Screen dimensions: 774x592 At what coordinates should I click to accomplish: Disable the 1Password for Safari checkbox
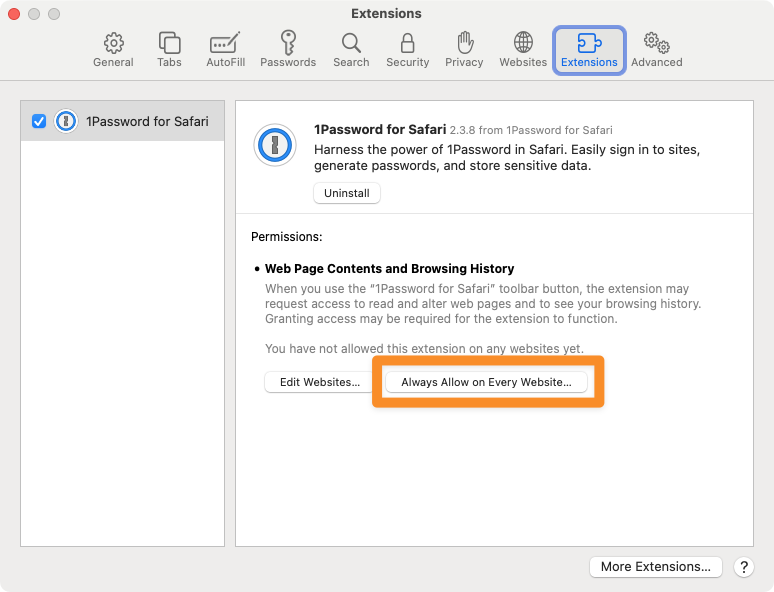[39, 121]
